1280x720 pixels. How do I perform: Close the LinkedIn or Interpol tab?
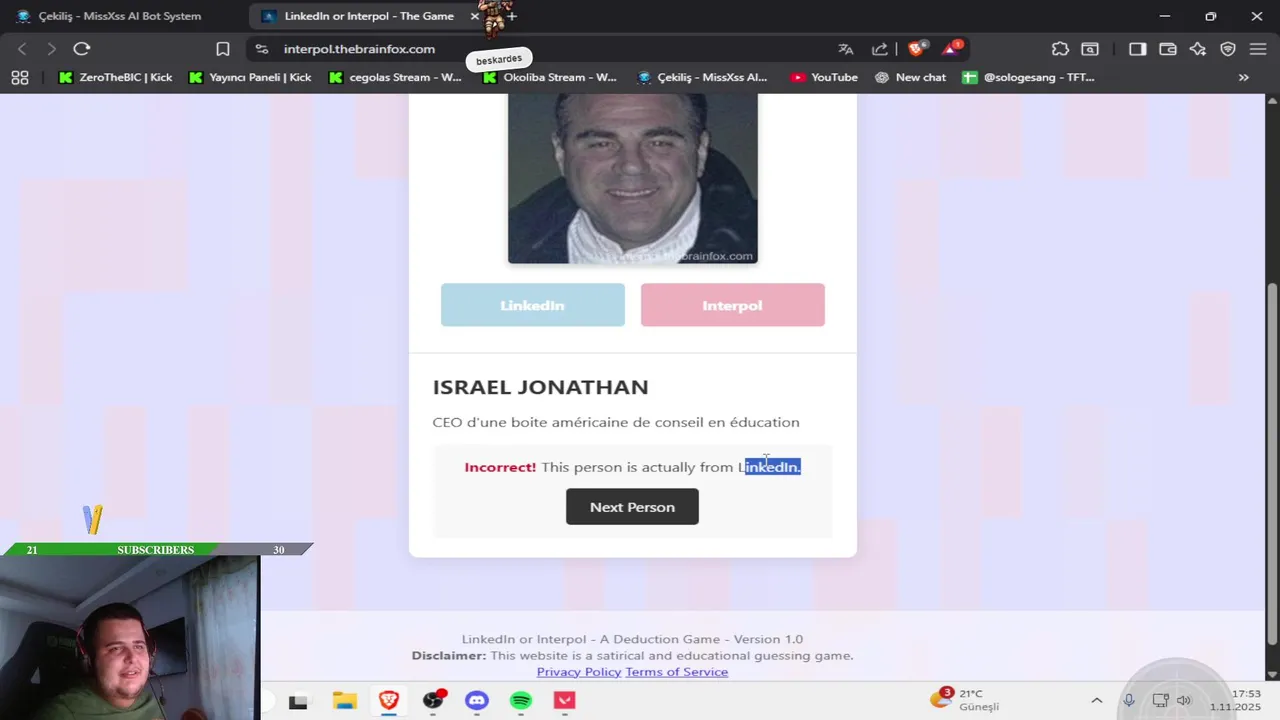[x=475, y=16]
